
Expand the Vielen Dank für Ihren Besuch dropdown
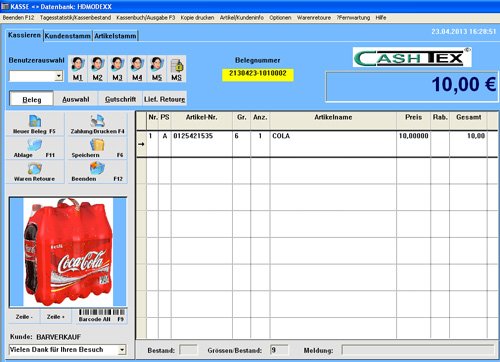tap(122, 350)
